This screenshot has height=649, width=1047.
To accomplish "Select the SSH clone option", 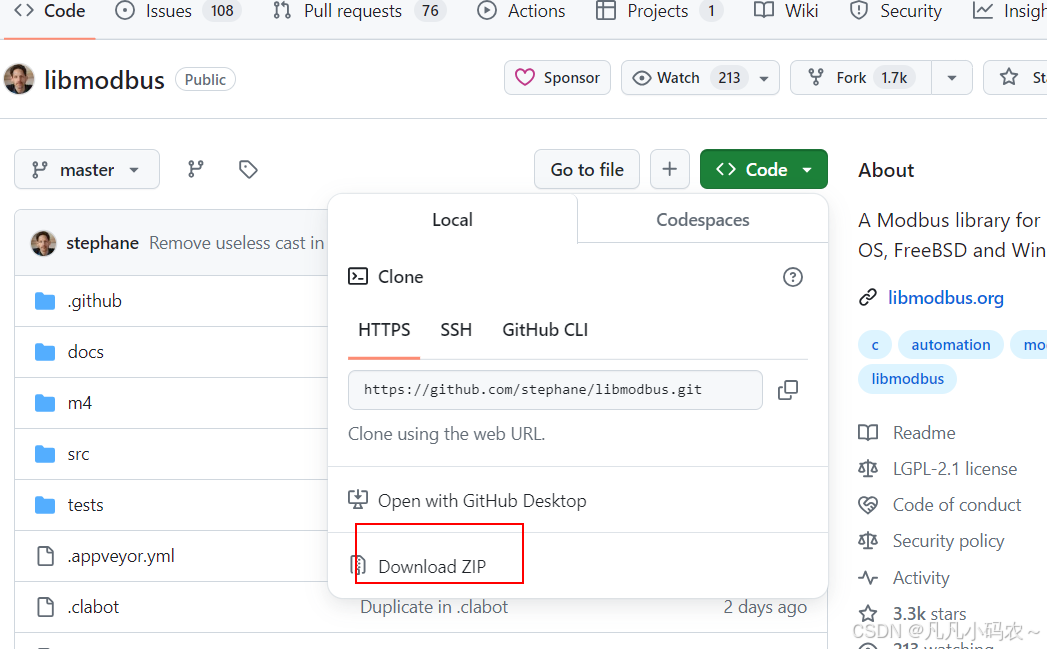I will (456, 330).
